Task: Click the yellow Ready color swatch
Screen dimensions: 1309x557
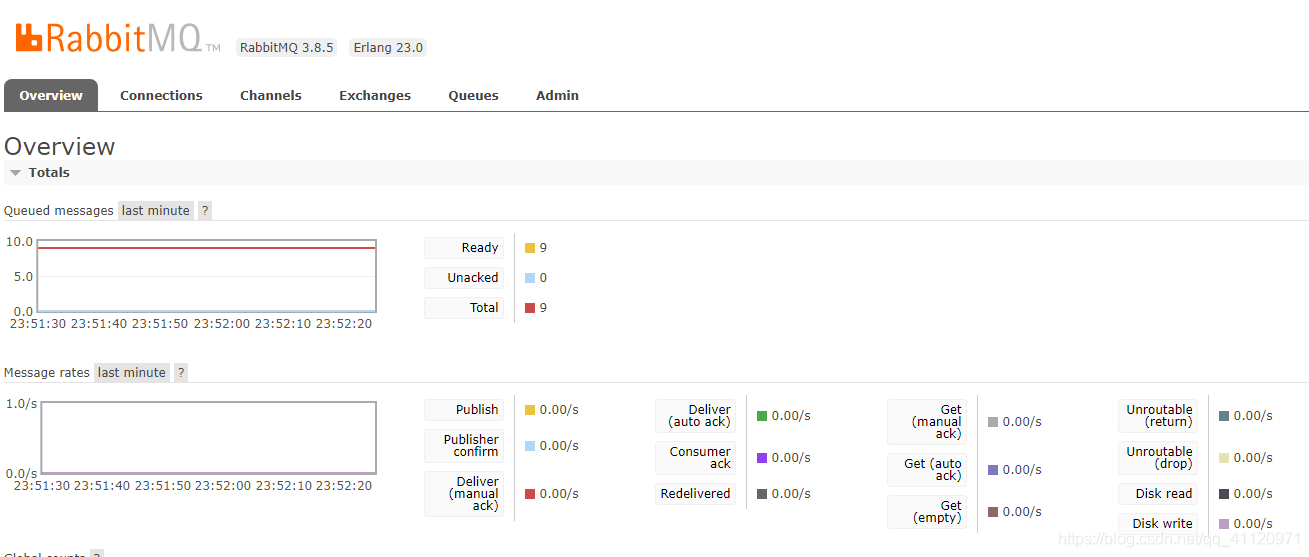Action: pyautogui.click(x=530, y=248)
